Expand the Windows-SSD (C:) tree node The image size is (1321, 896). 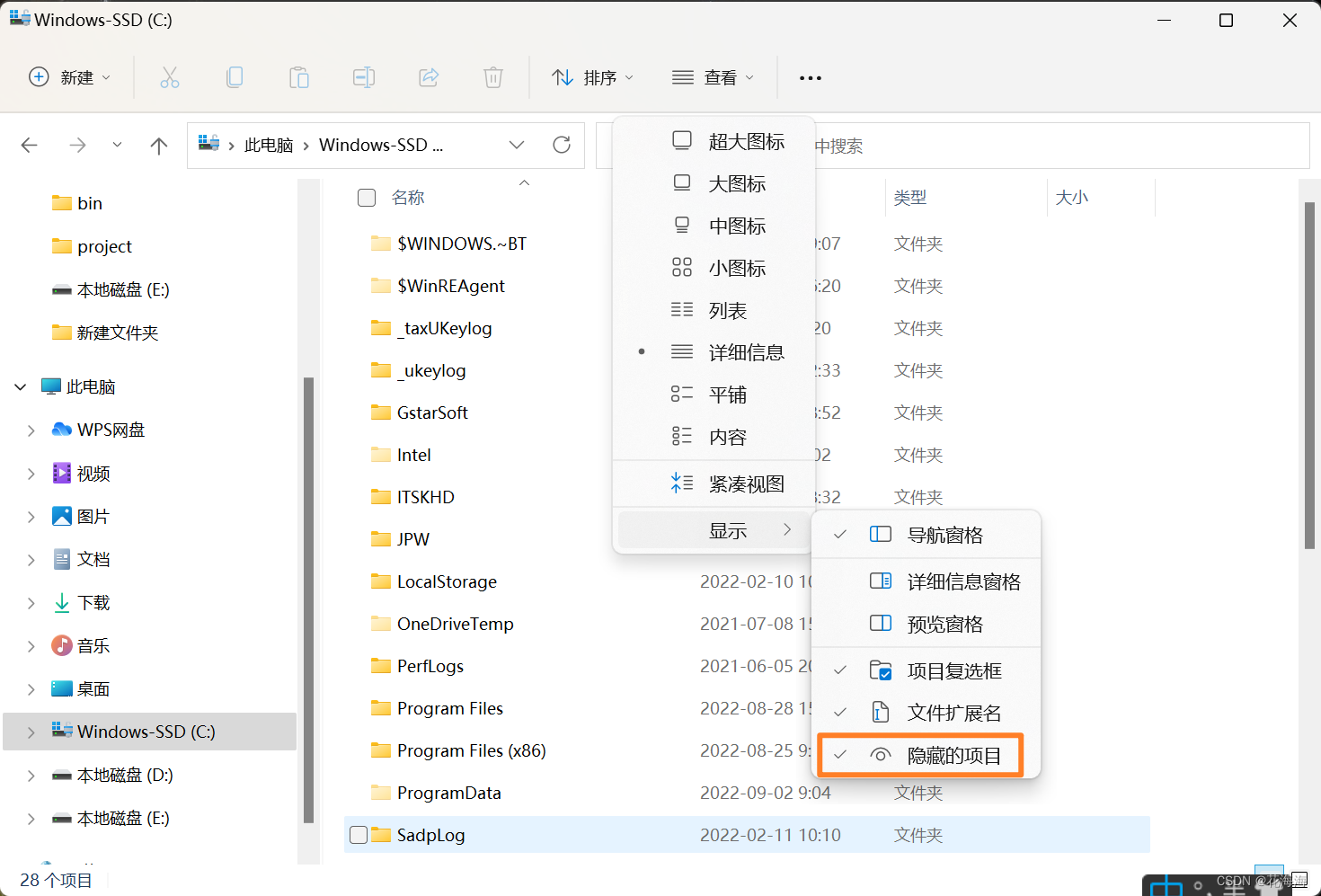pos(31,732)
